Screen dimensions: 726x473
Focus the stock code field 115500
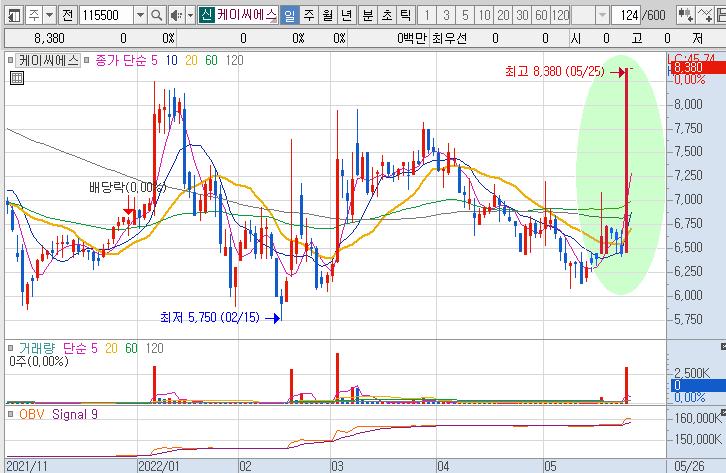pos(106,16)
